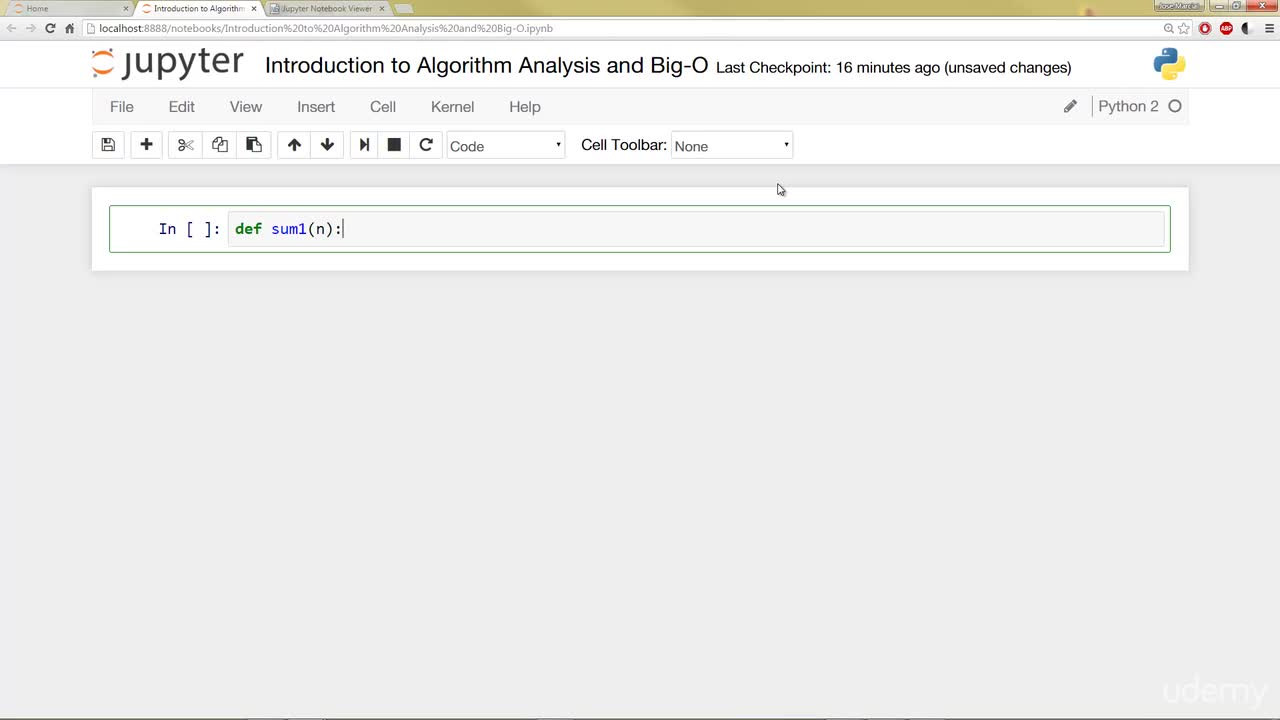Click the Jupyter logo link
Viewport: 1280px width, 720px height.
click(167, 63)
